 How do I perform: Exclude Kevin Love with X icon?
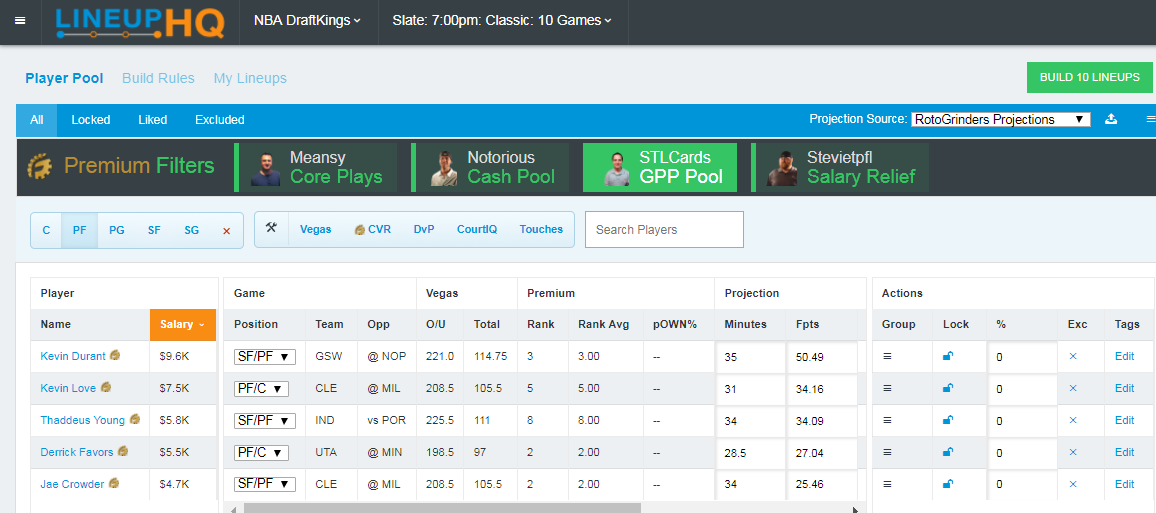click(1073, 388)
